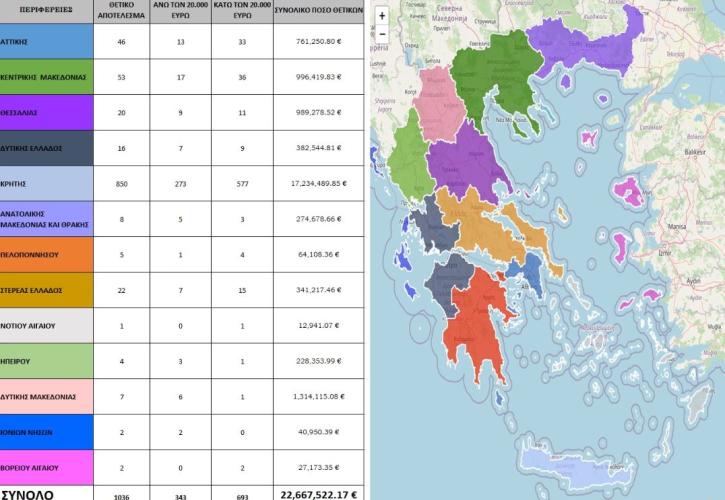The width and height of the screenshot is (725, 500).
Task: Click the ΗΠΕΙΡΟΥ row label
Action: click(46, 361)
